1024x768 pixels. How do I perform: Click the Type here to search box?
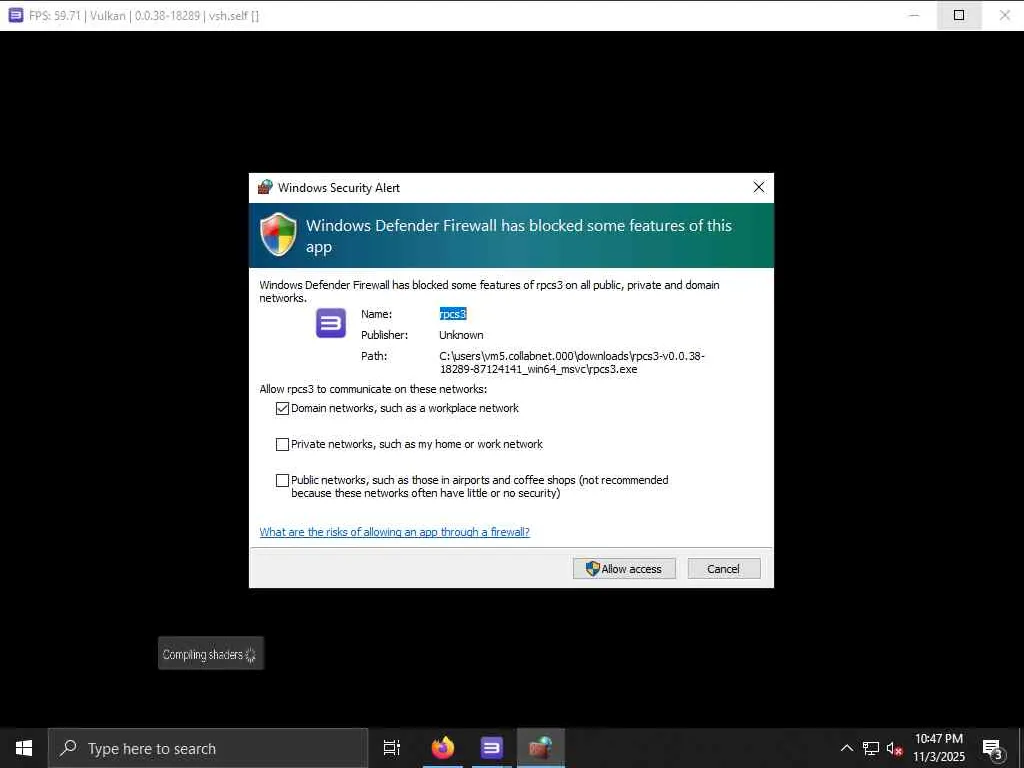coord(208,748)
